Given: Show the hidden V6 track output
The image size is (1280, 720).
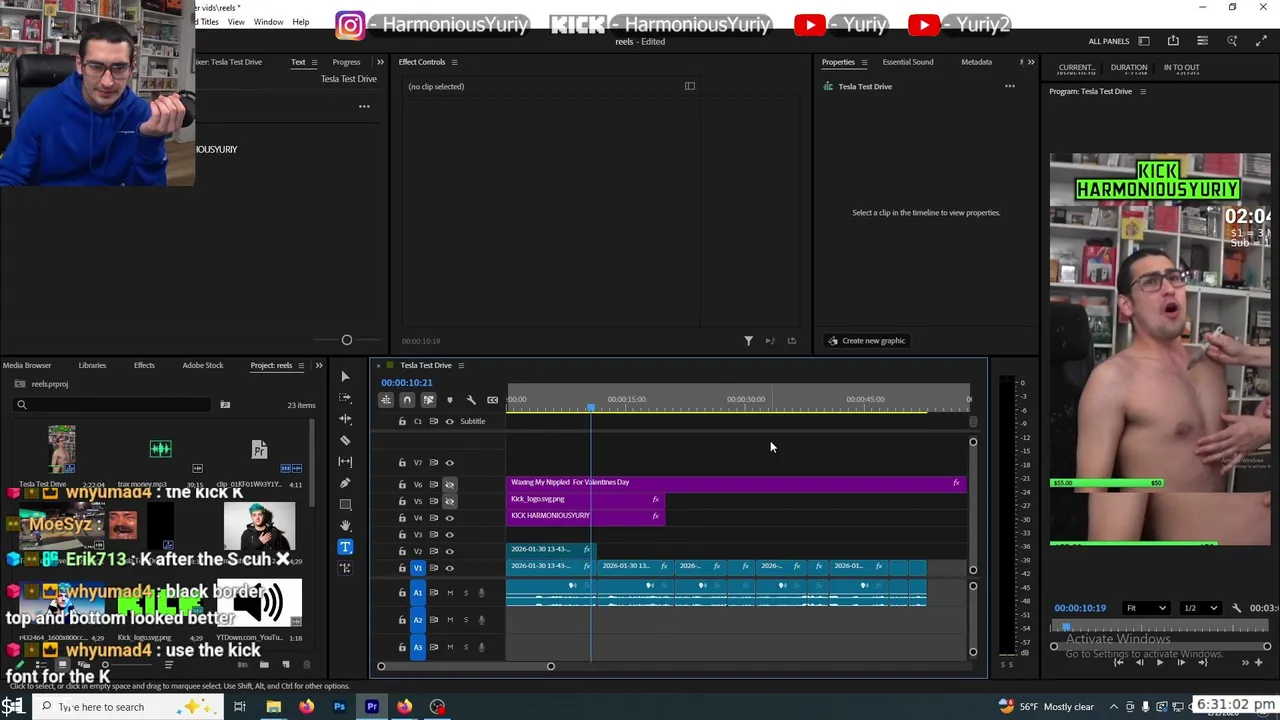Looking at the screenshot, I should coord(449,485).
